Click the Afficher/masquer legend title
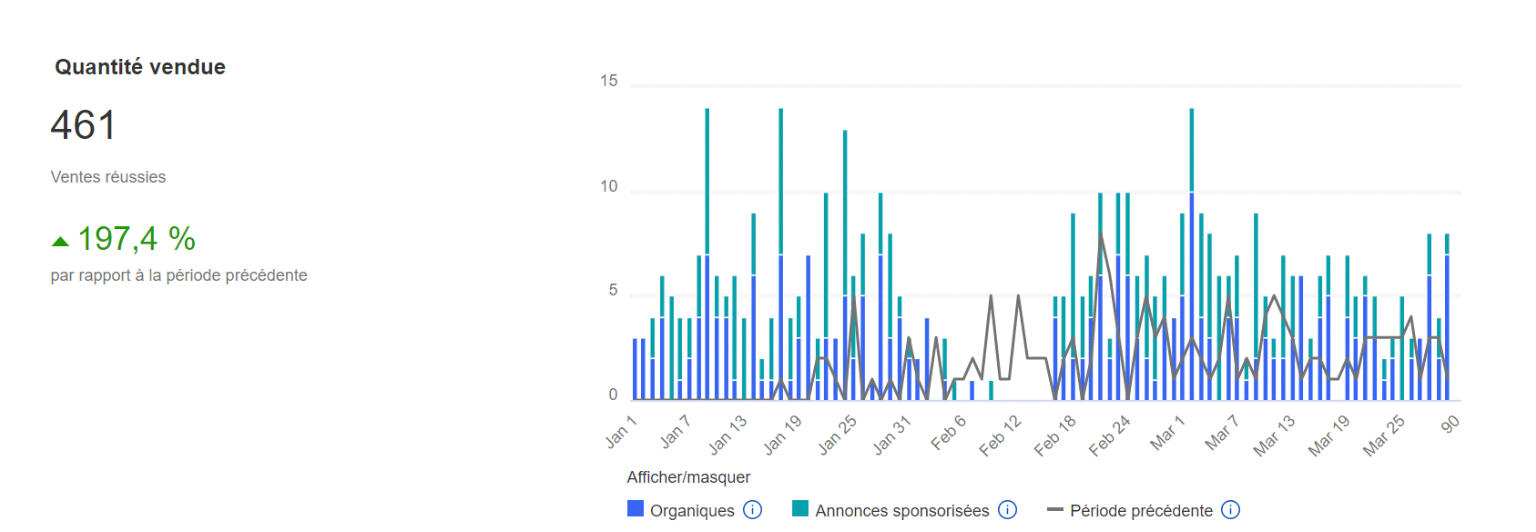 (x=688, y=477)
